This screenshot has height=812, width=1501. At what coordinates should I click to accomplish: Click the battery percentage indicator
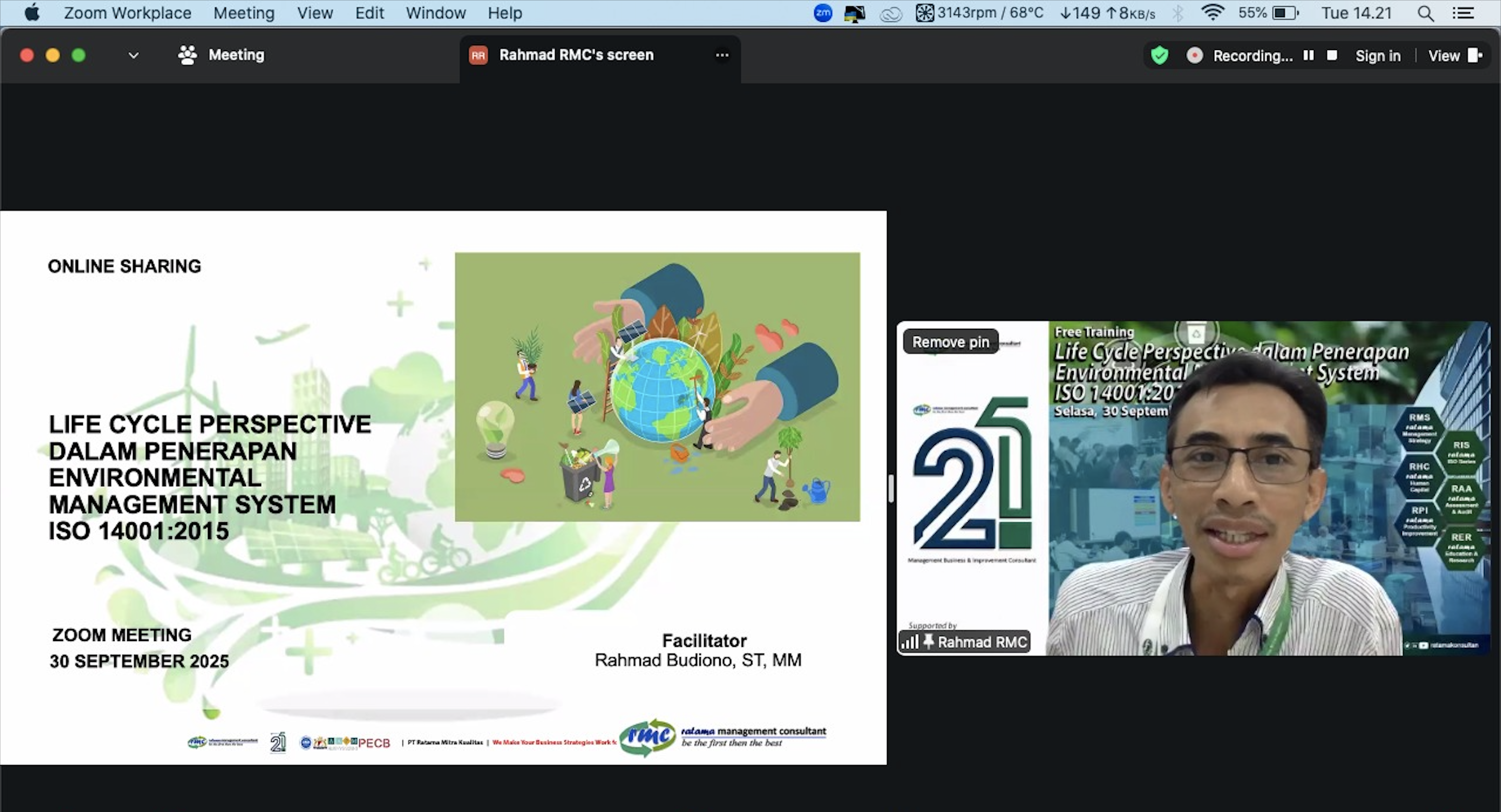pos(1254,13)
